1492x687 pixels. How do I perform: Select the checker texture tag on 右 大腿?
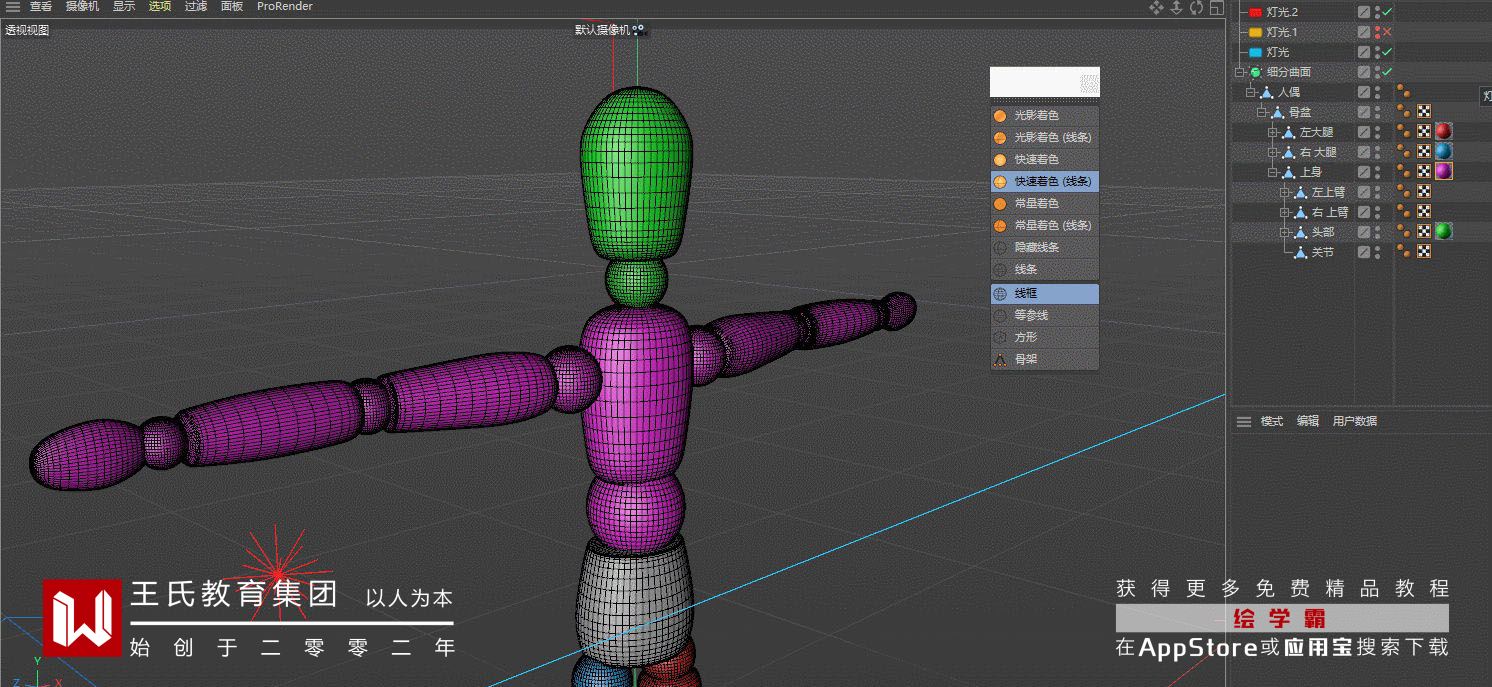[1424, 152]
